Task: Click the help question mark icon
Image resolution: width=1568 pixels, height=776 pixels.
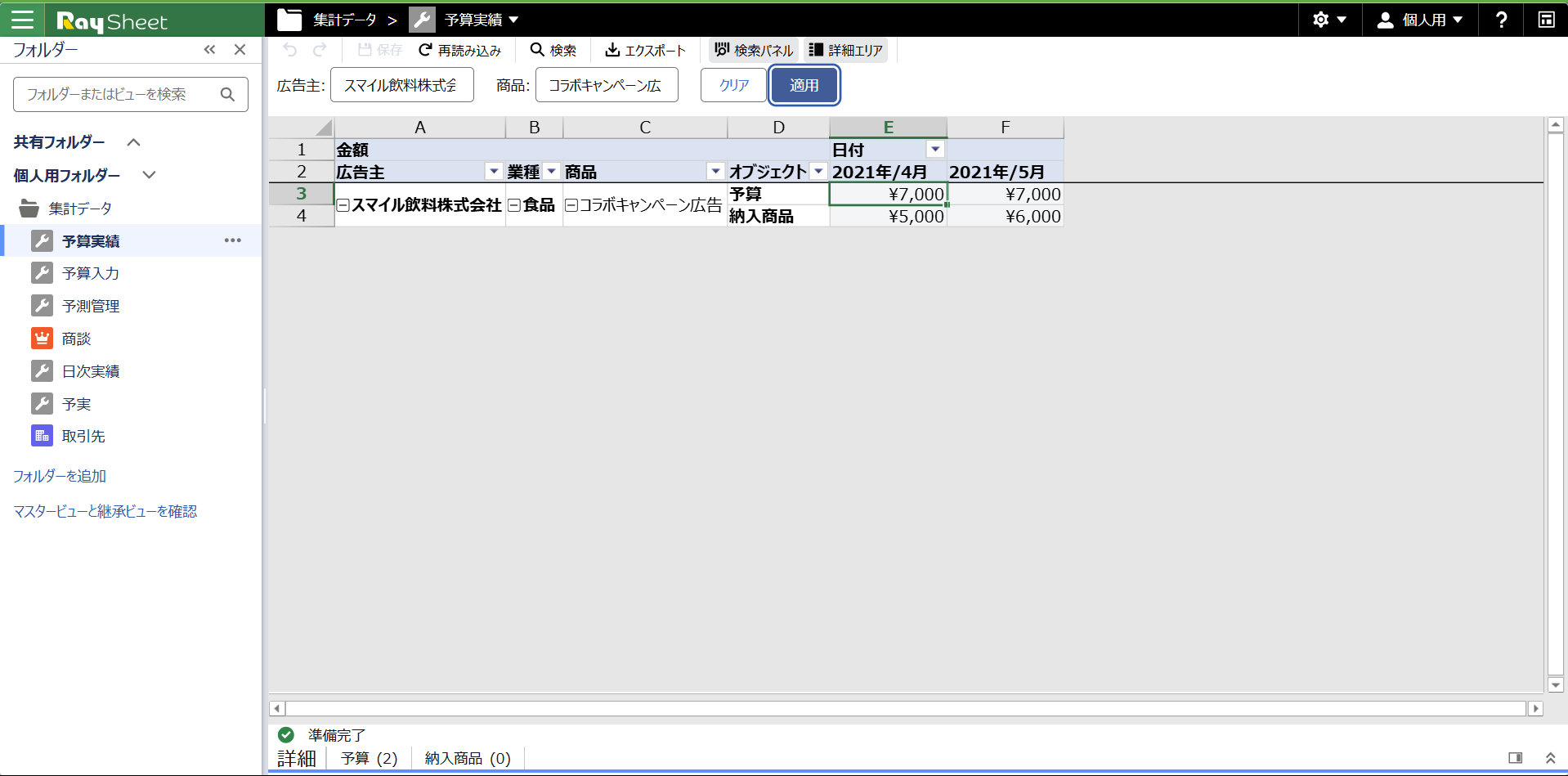Action: point(1501,20)
